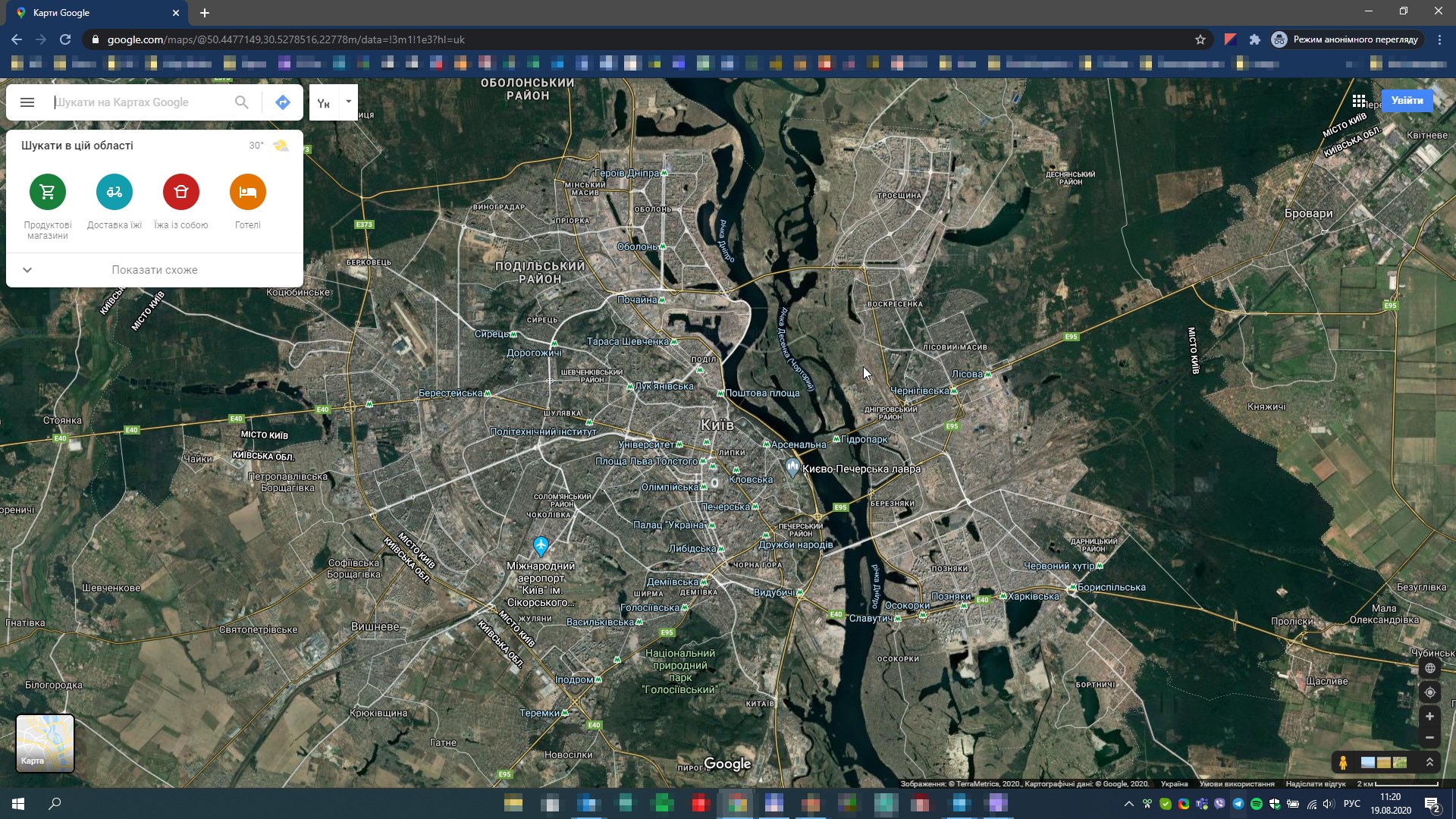Viewport: 1456px width, 819px height.
Task: Open Telegram from the system tray
Action: (1238, 804)
